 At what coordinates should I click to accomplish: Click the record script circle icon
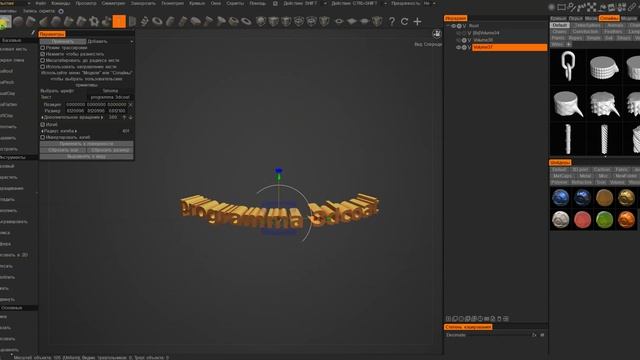pyautogui.click(x=61, y=11)
